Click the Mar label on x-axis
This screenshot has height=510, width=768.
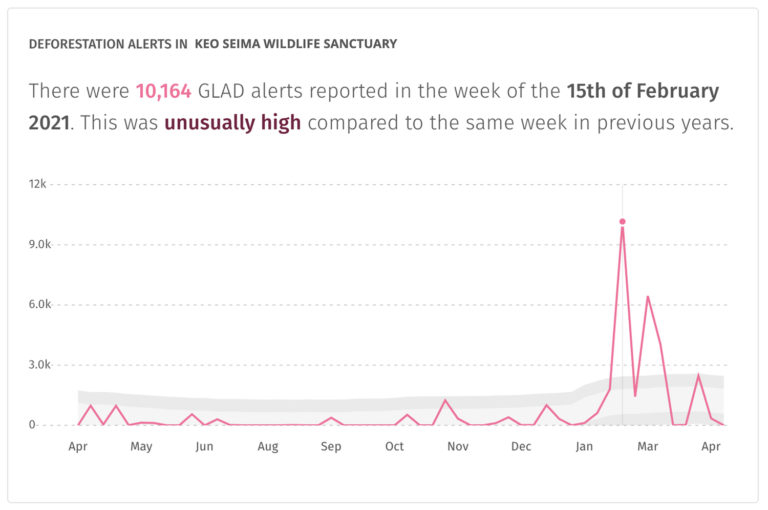coord(648,447)
